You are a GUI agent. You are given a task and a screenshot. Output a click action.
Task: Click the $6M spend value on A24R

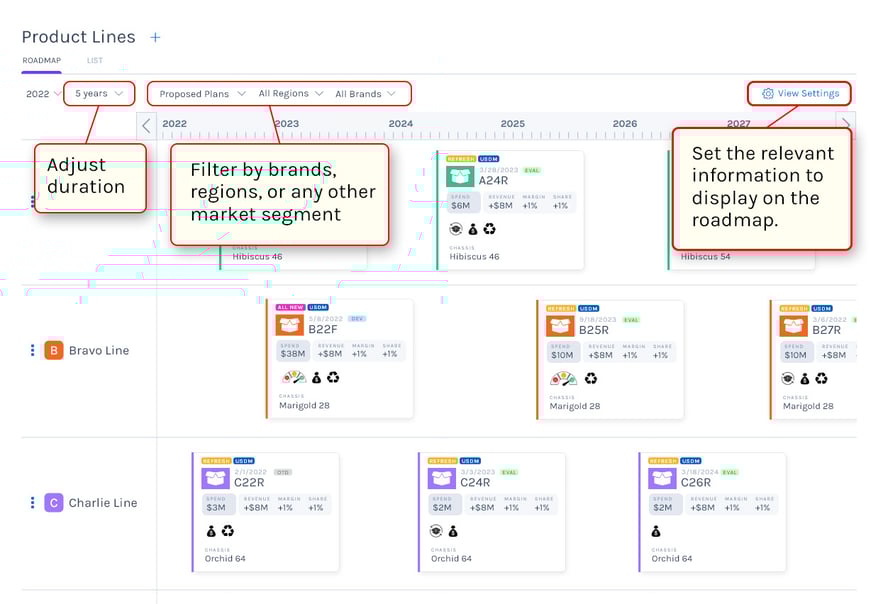coord(460,205)
